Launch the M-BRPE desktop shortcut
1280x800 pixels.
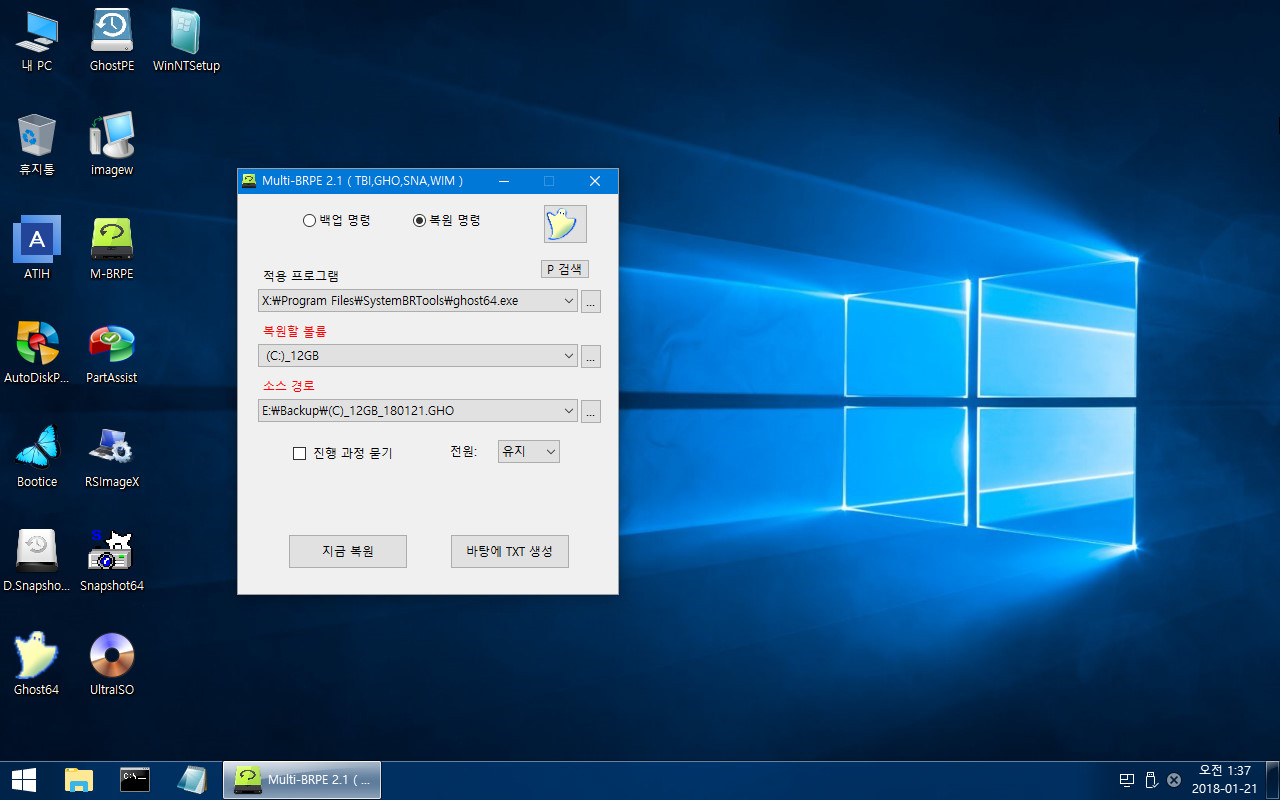click(x=112, y=248)
